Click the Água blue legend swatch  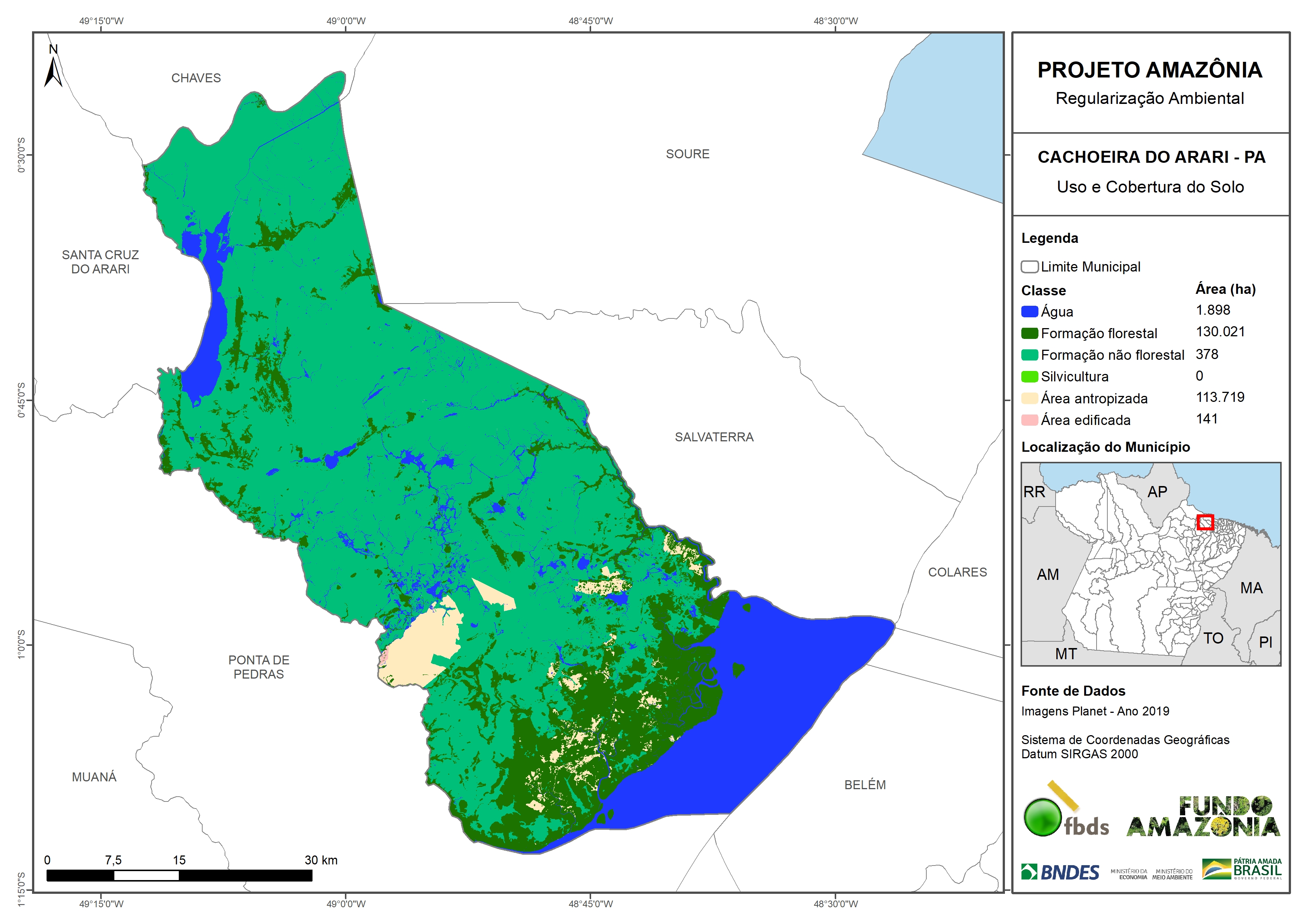[1029, 311]
